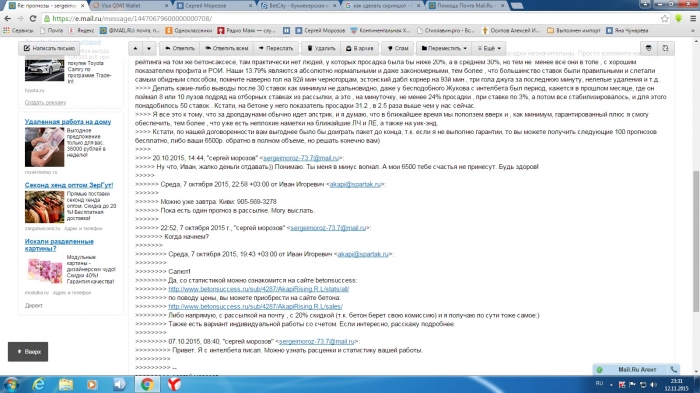The width and height of the screenshot is (700, 393).
Task: Go to next message with down arrow
Action: 149,48
